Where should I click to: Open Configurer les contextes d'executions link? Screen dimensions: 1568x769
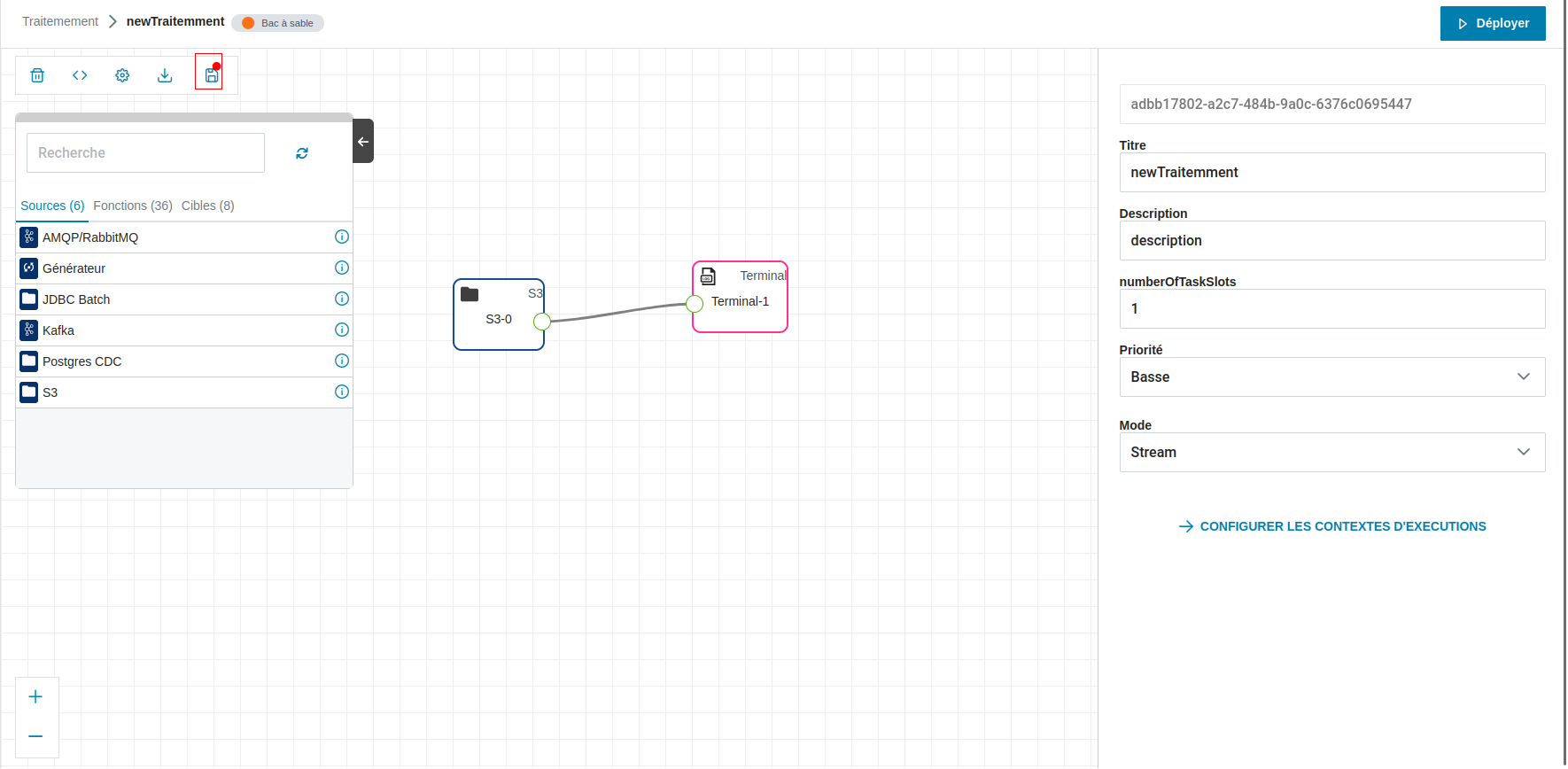[x=1332, y=526]
